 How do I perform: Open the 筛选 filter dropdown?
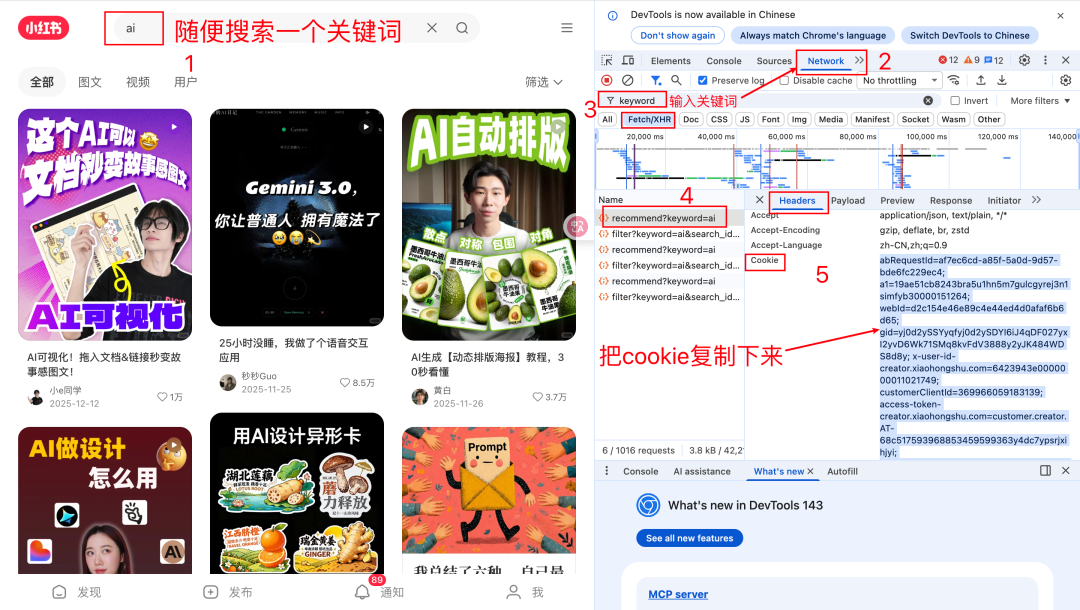click(544, 82)
